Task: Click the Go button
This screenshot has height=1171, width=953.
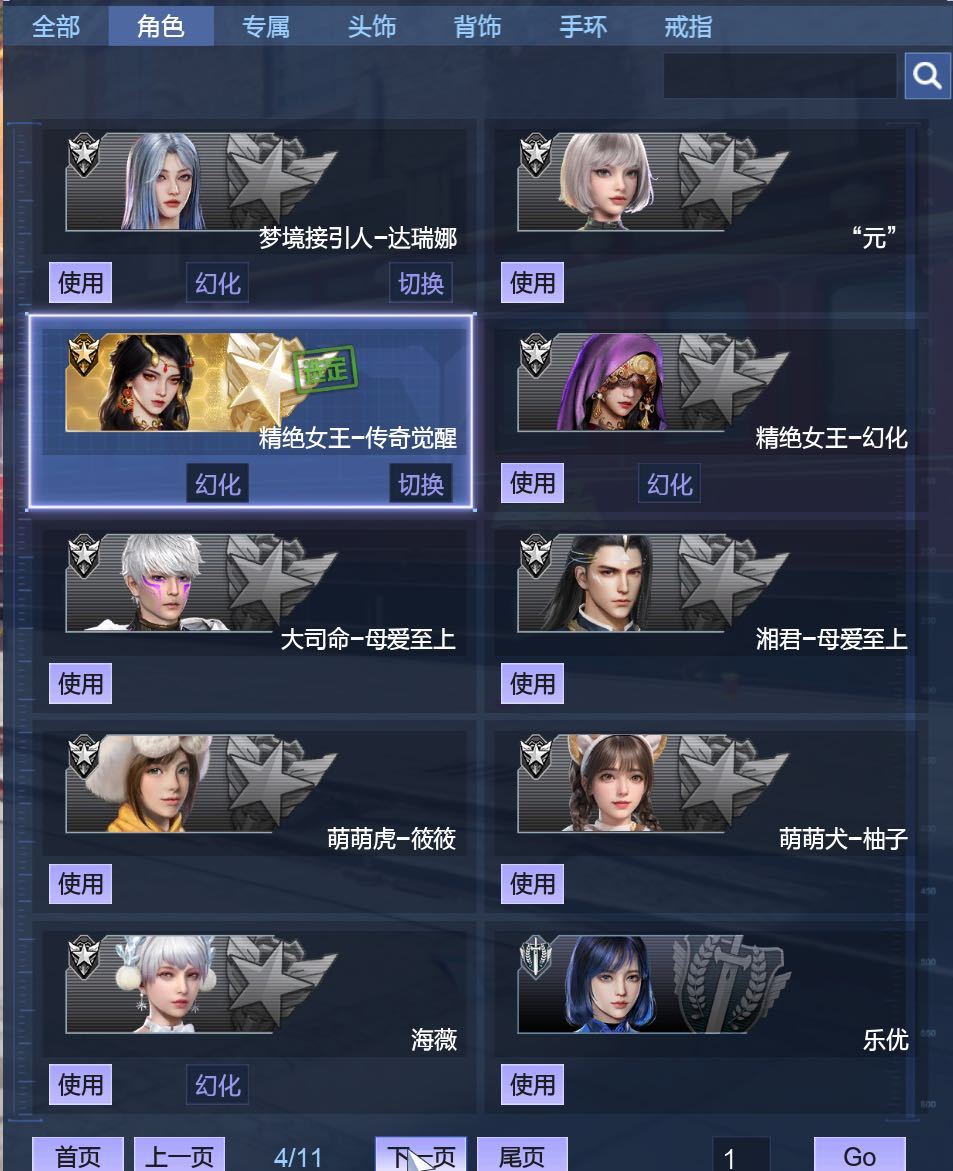Action: pos(859,1155)
